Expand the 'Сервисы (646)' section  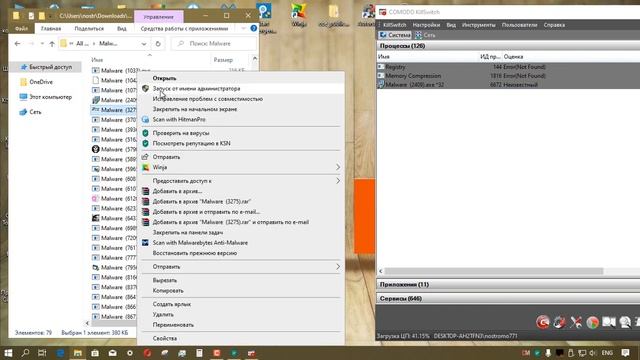508,298
